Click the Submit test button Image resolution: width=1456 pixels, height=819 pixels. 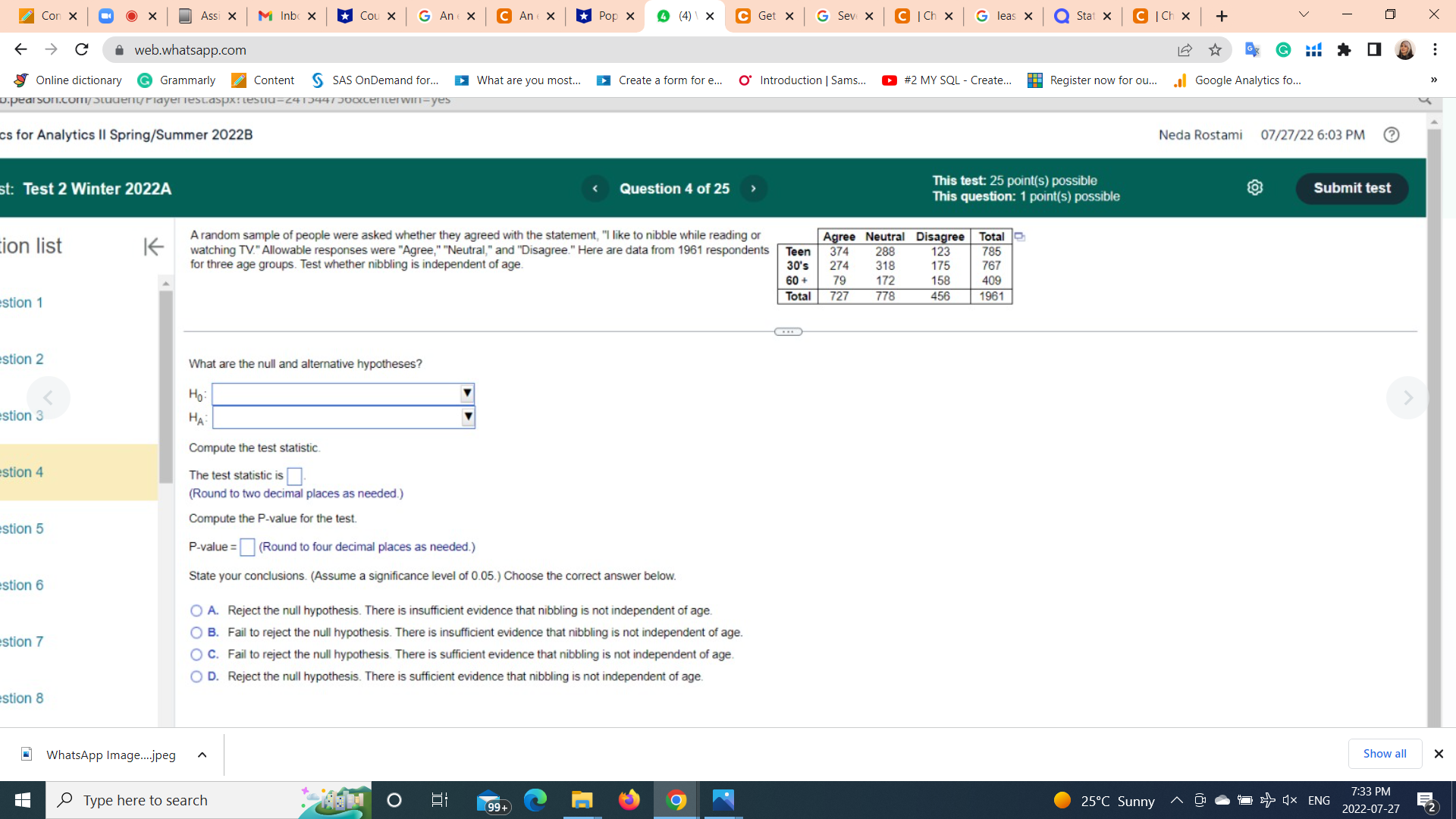coord(1351,188)
